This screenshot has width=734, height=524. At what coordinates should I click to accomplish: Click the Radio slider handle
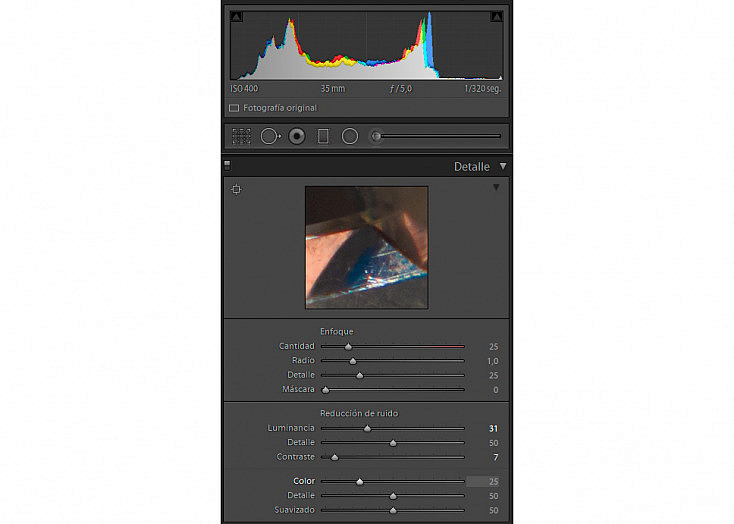coord(353,361)
